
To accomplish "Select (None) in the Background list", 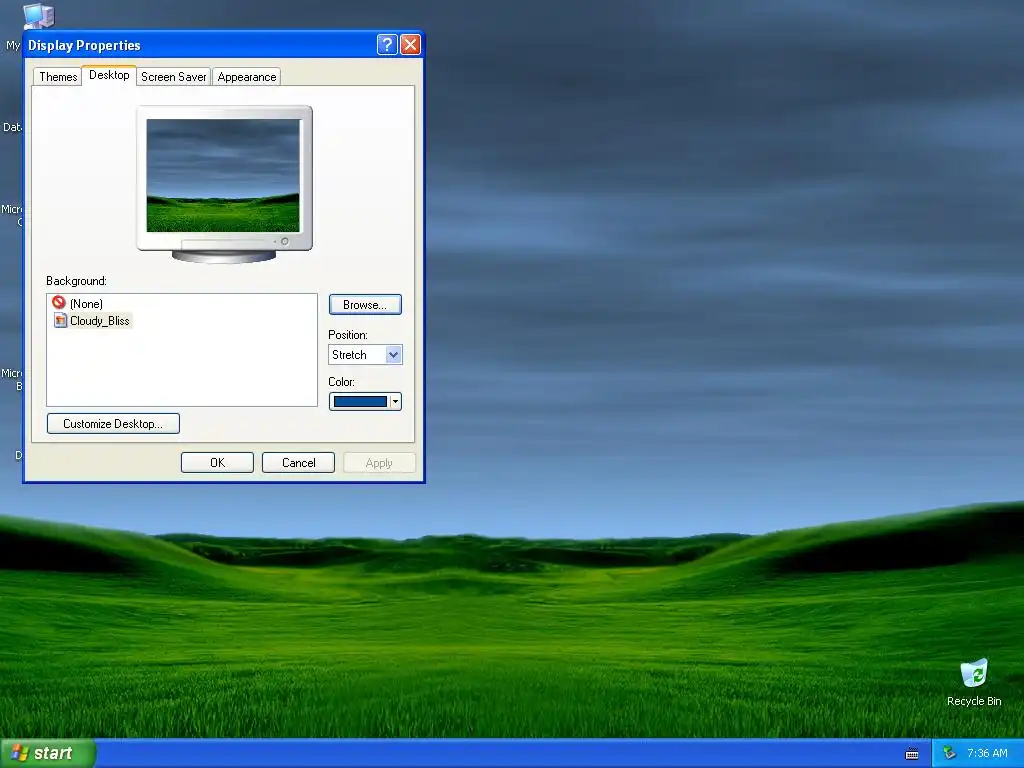I will pyautogui.click(x=86, y=304).
